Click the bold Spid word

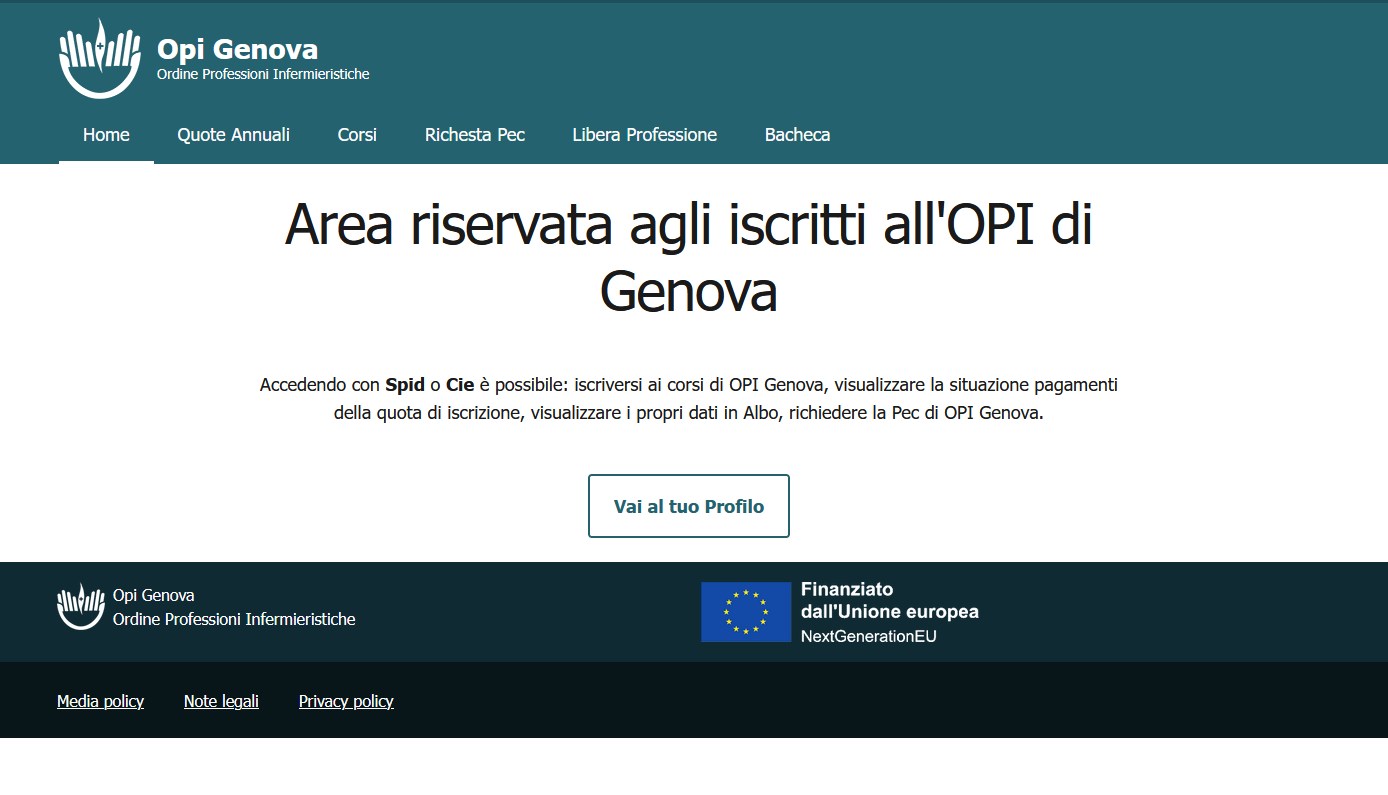pyautogui.click(x=404, y=385)
